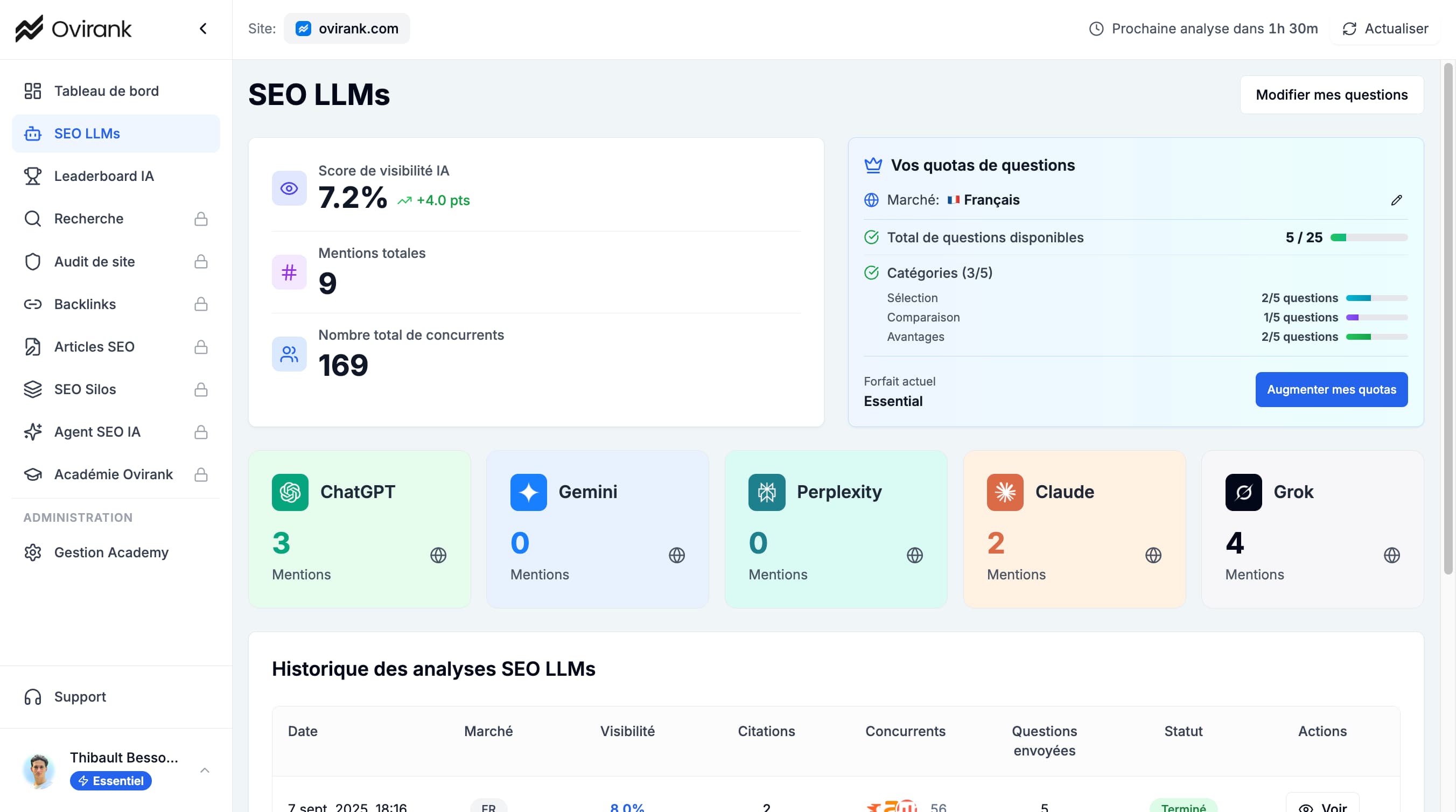Image resolution: width=1456 pixels, height=812 pixels.
Task: Click the Augmenter mes quotas button
Action: point(1331,389)
